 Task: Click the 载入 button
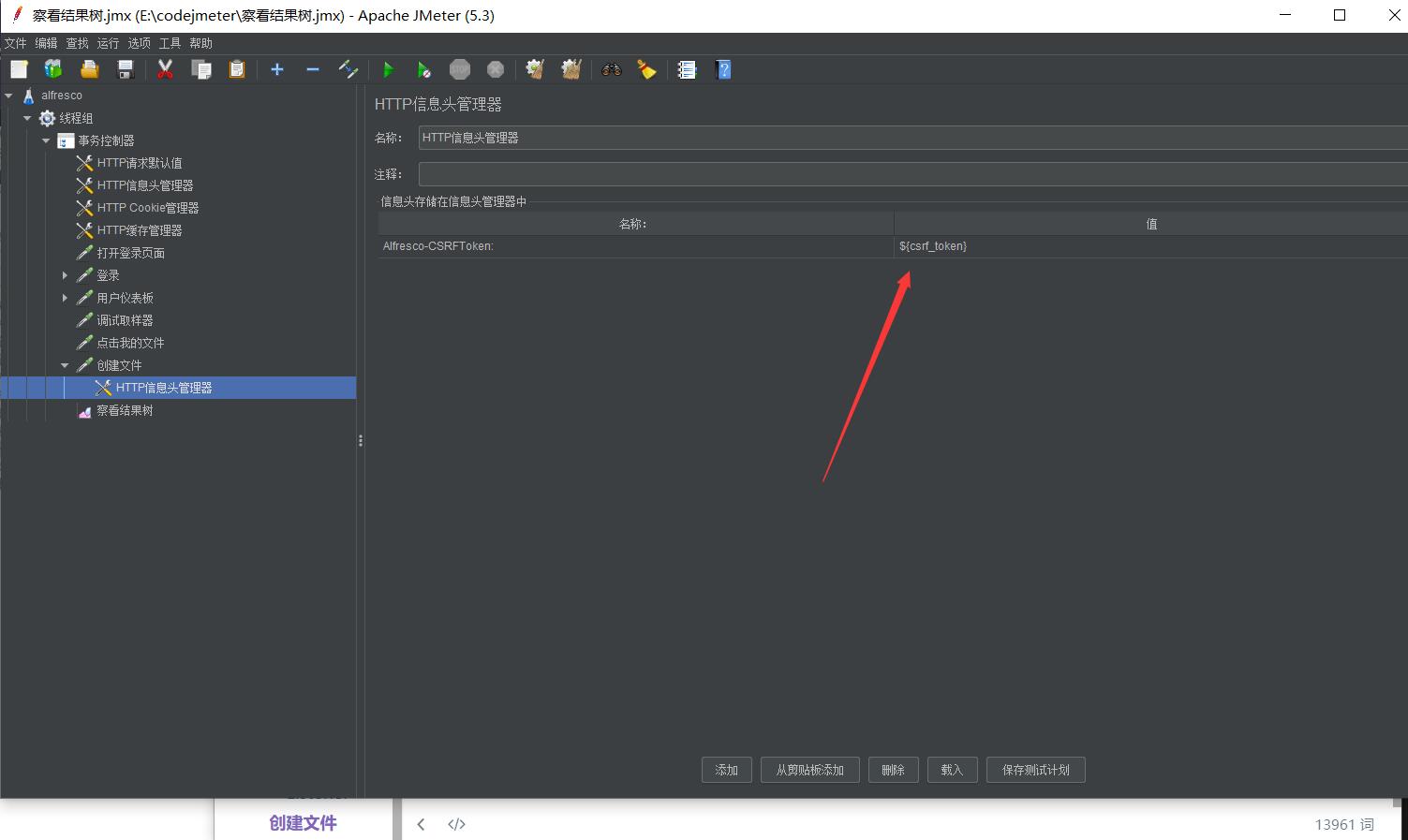(x=952, y=770)
